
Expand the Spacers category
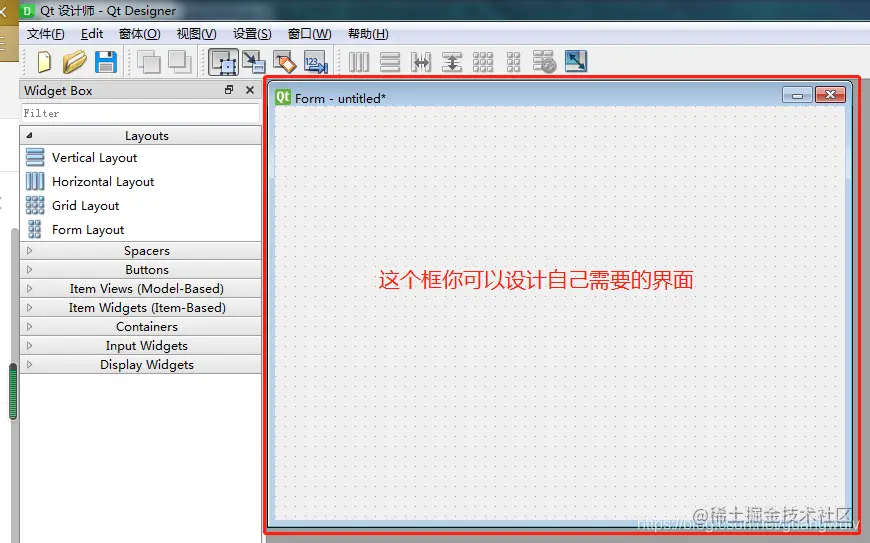tap(140, 251)
